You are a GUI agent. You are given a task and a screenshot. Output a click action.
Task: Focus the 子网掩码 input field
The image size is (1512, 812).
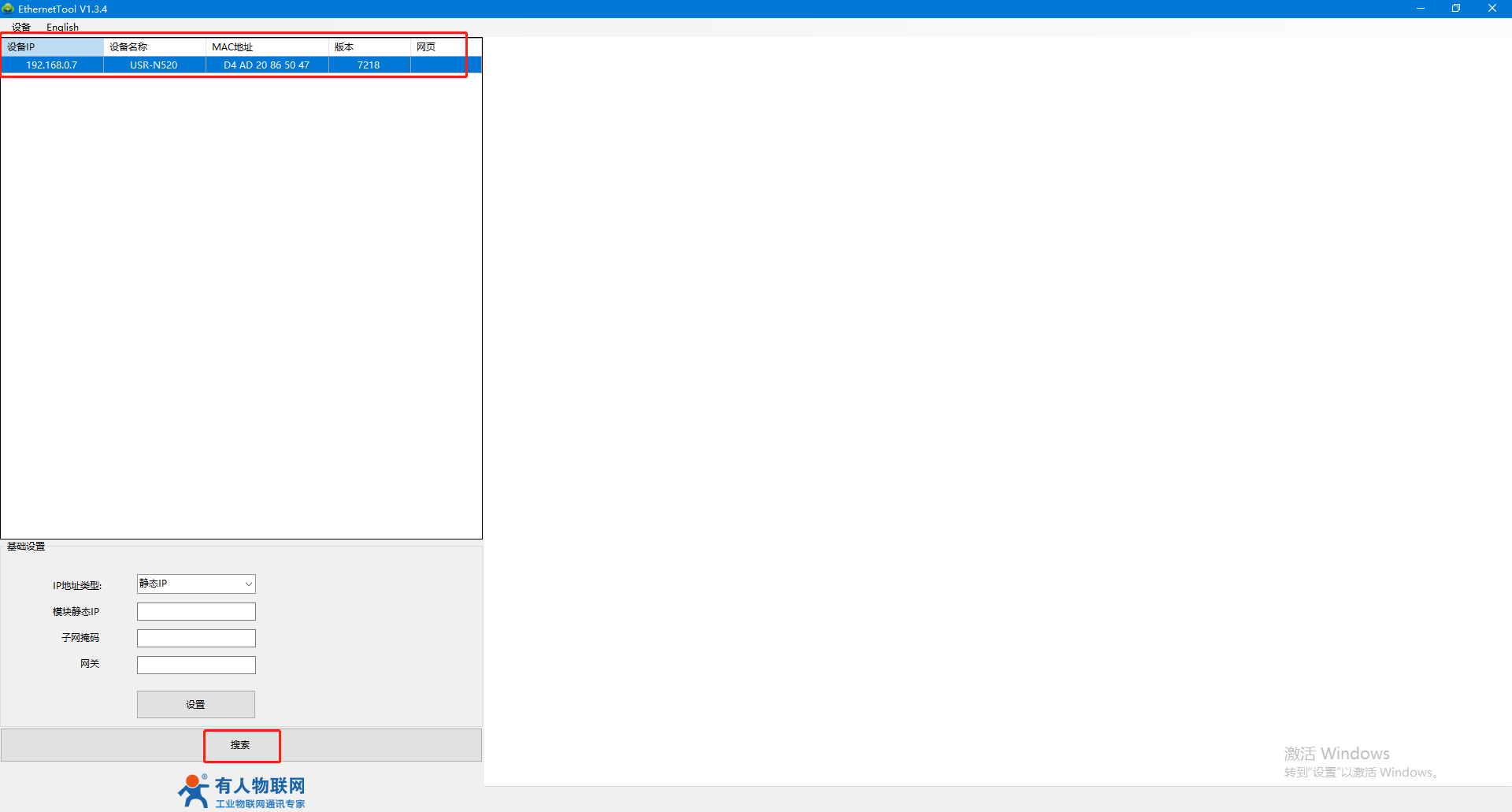[x=196, y=638]
